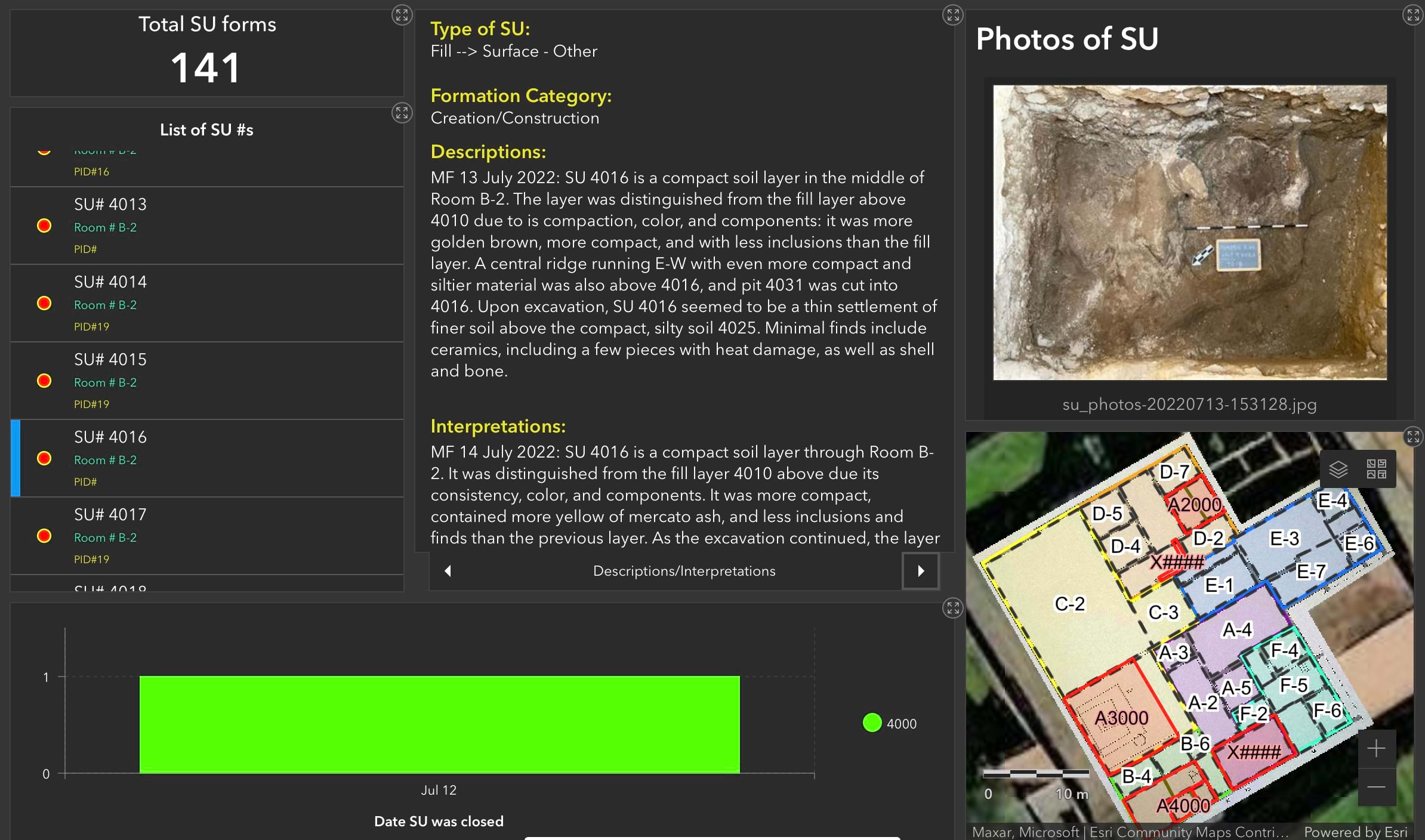Open the map layers list
The height and width of the screenshot is (840, 1425).
pos(1338,469)
